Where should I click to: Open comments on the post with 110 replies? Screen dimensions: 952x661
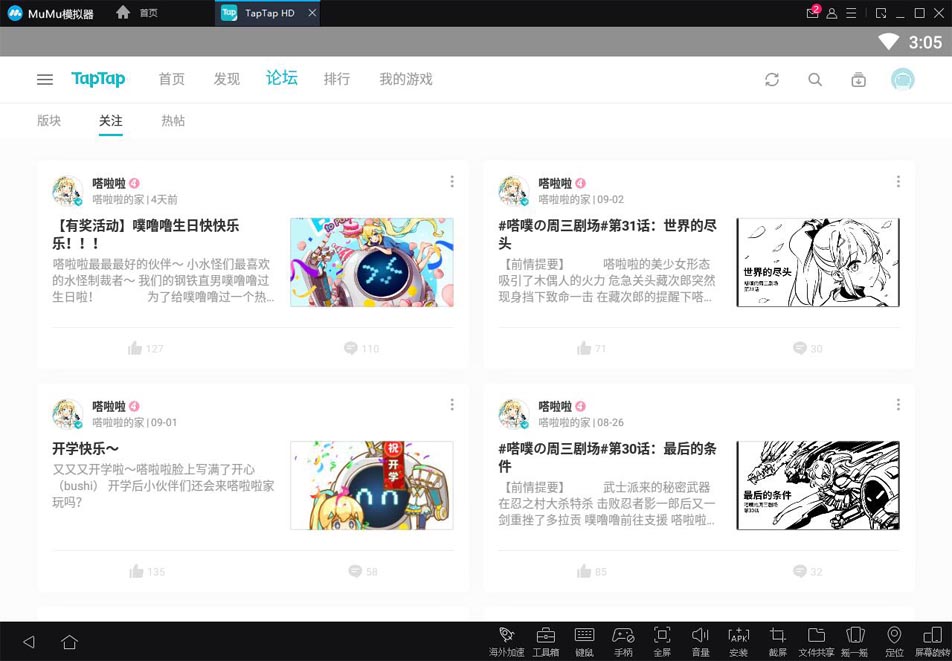[x=361, y=348]
